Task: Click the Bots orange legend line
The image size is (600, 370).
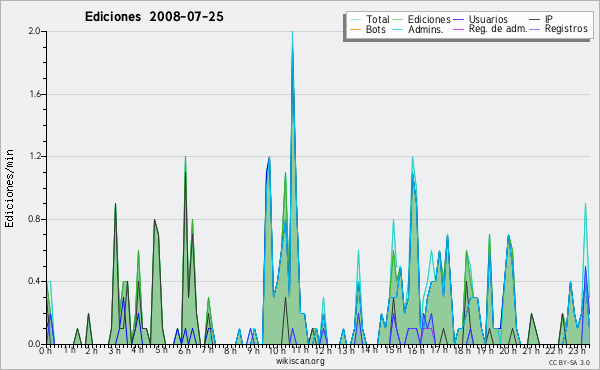Action: (355, 29)
